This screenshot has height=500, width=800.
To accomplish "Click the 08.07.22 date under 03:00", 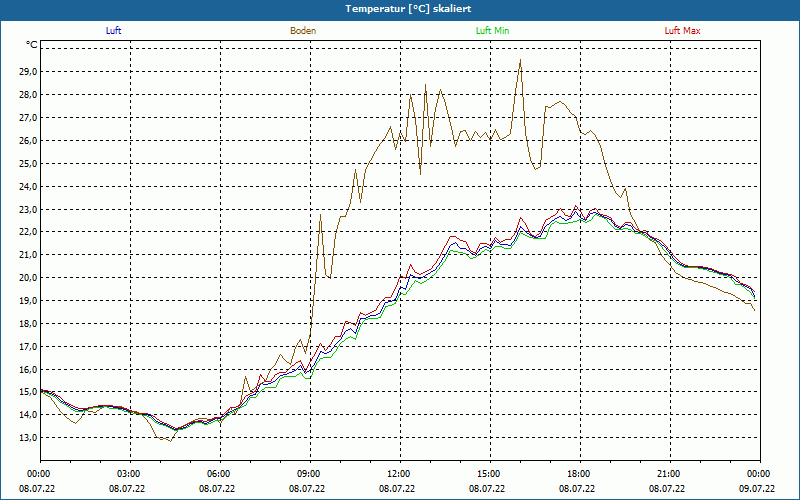I will click(x=127, y=489).
